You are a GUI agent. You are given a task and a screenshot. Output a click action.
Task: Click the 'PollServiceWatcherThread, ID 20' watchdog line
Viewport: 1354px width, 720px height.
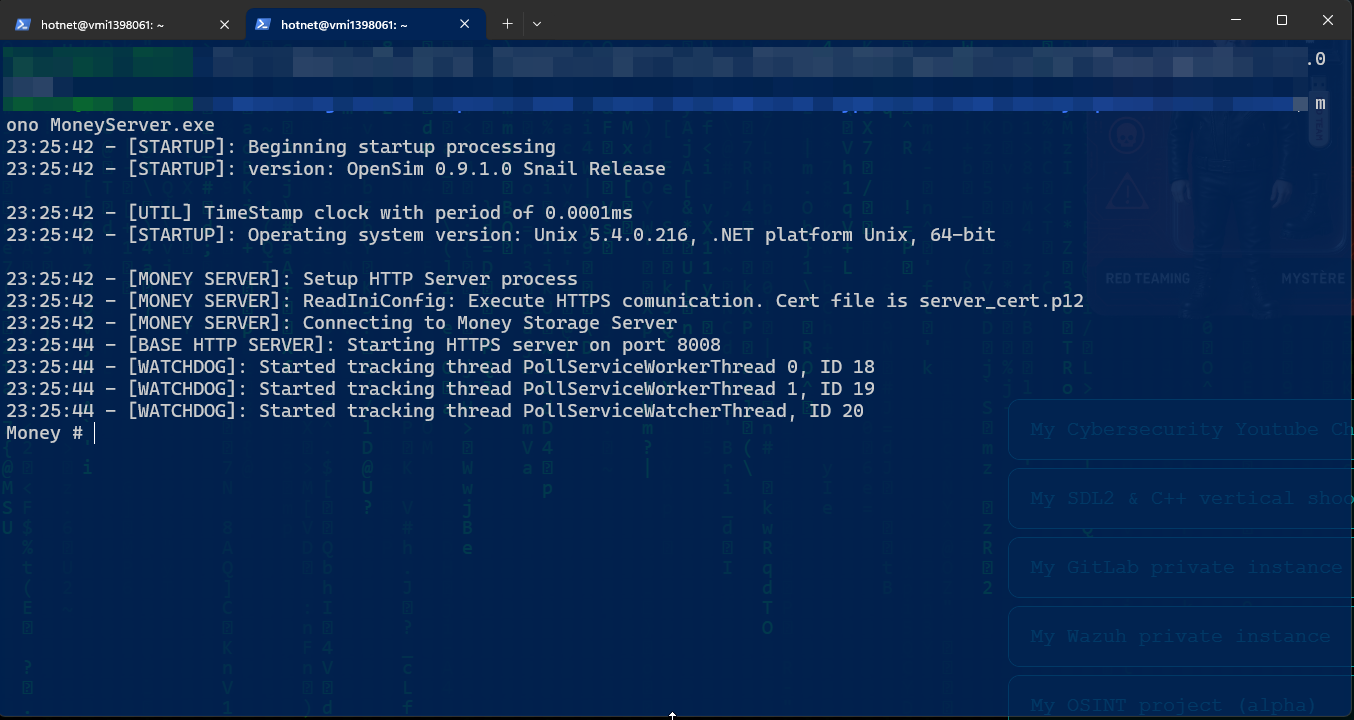tap(435, 411)
